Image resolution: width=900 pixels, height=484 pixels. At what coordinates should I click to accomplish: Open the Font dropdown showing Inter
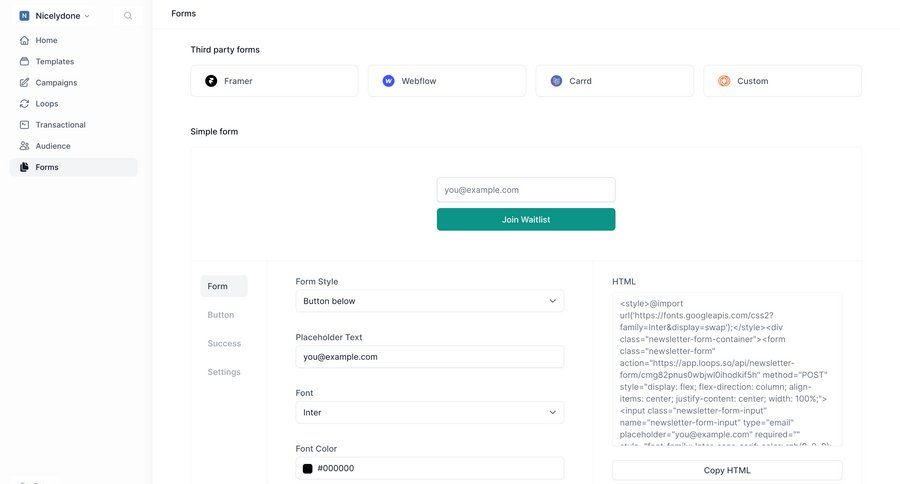429,412
